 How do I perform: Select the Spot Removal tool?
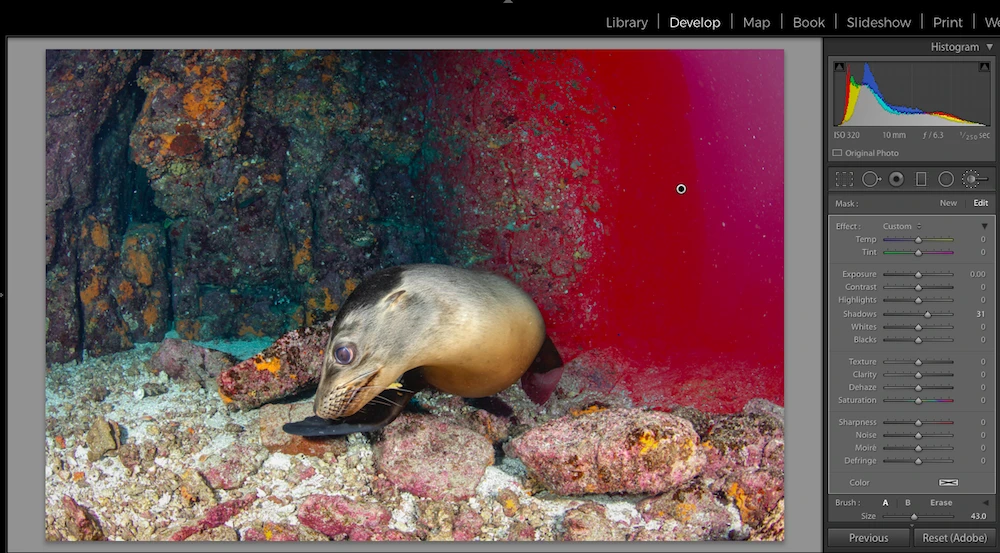pos(871,179)
